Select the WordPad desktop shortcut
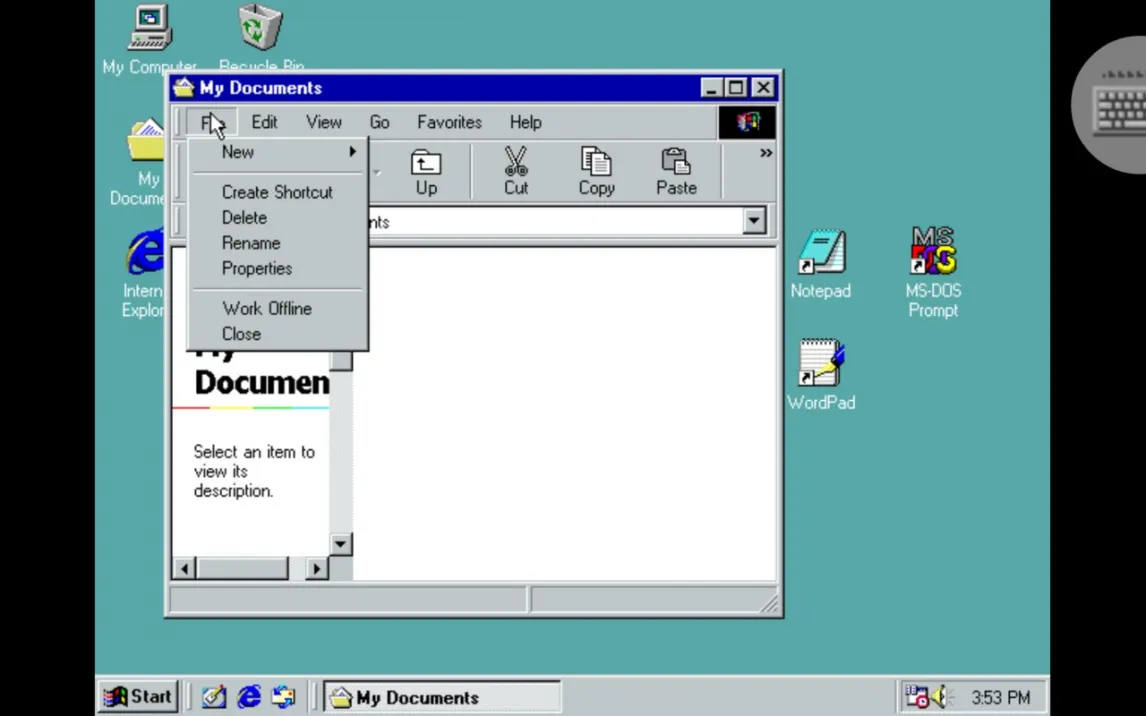 coord(821,364)
